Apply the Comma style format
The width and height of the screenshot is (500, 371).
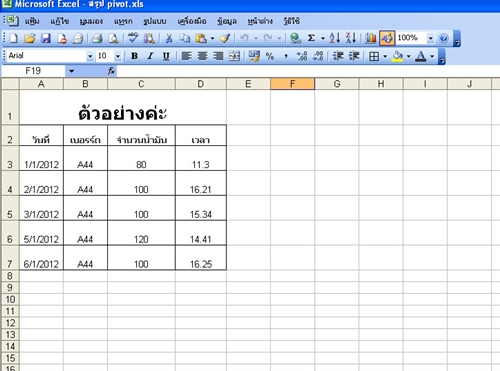point(286,56)
